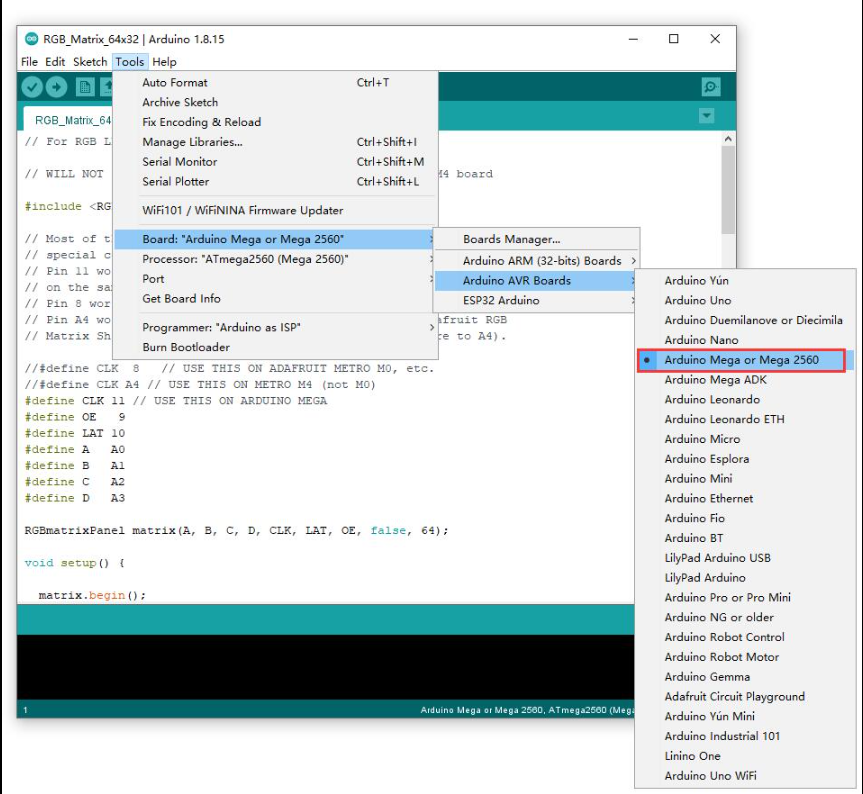863x794 pixels.
Task: Choose Adafruit Circuit Playground
Action: (745, 697)
